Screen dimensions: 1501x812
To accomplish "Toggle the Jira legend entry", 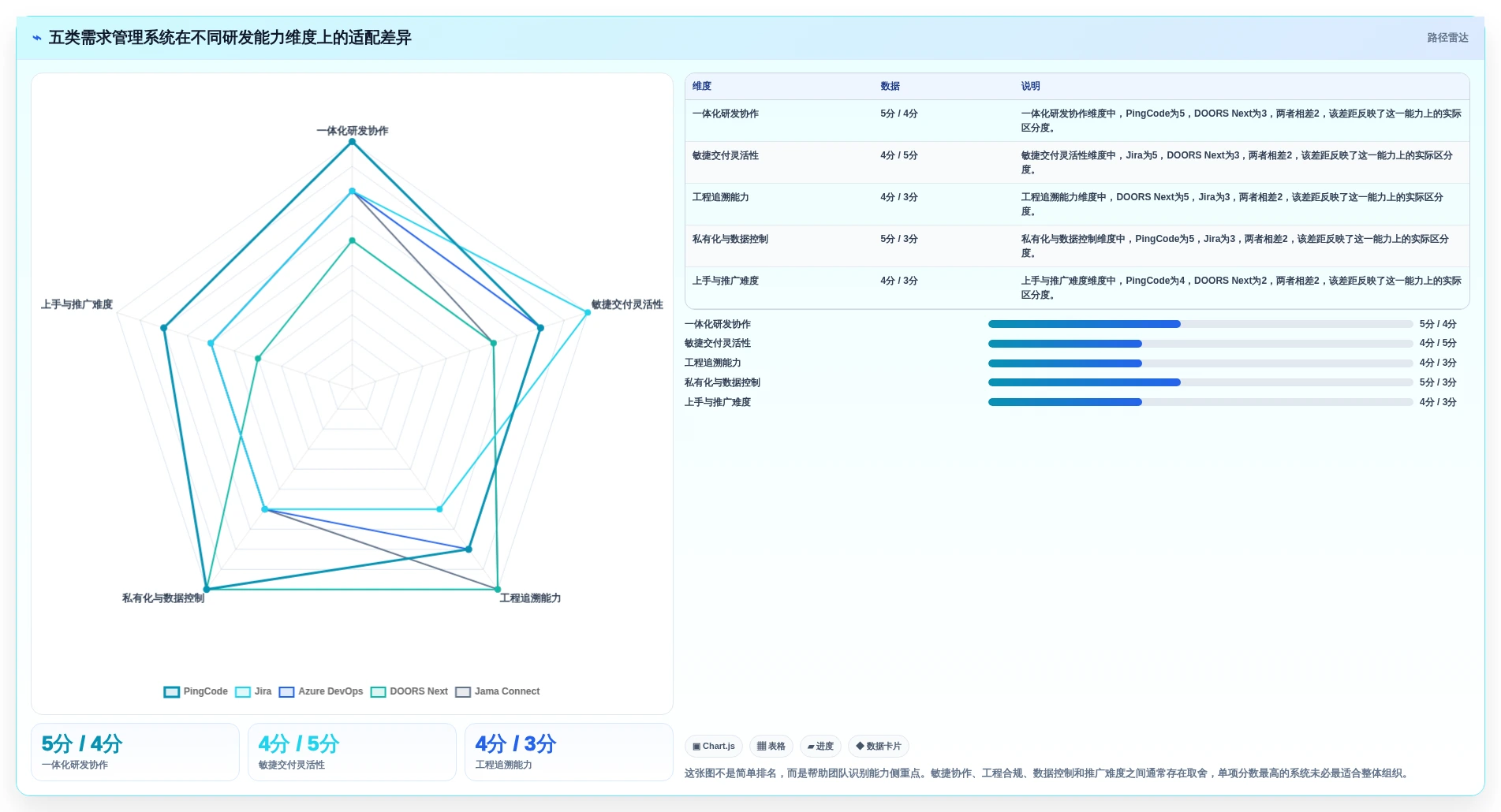I will 253,692.
